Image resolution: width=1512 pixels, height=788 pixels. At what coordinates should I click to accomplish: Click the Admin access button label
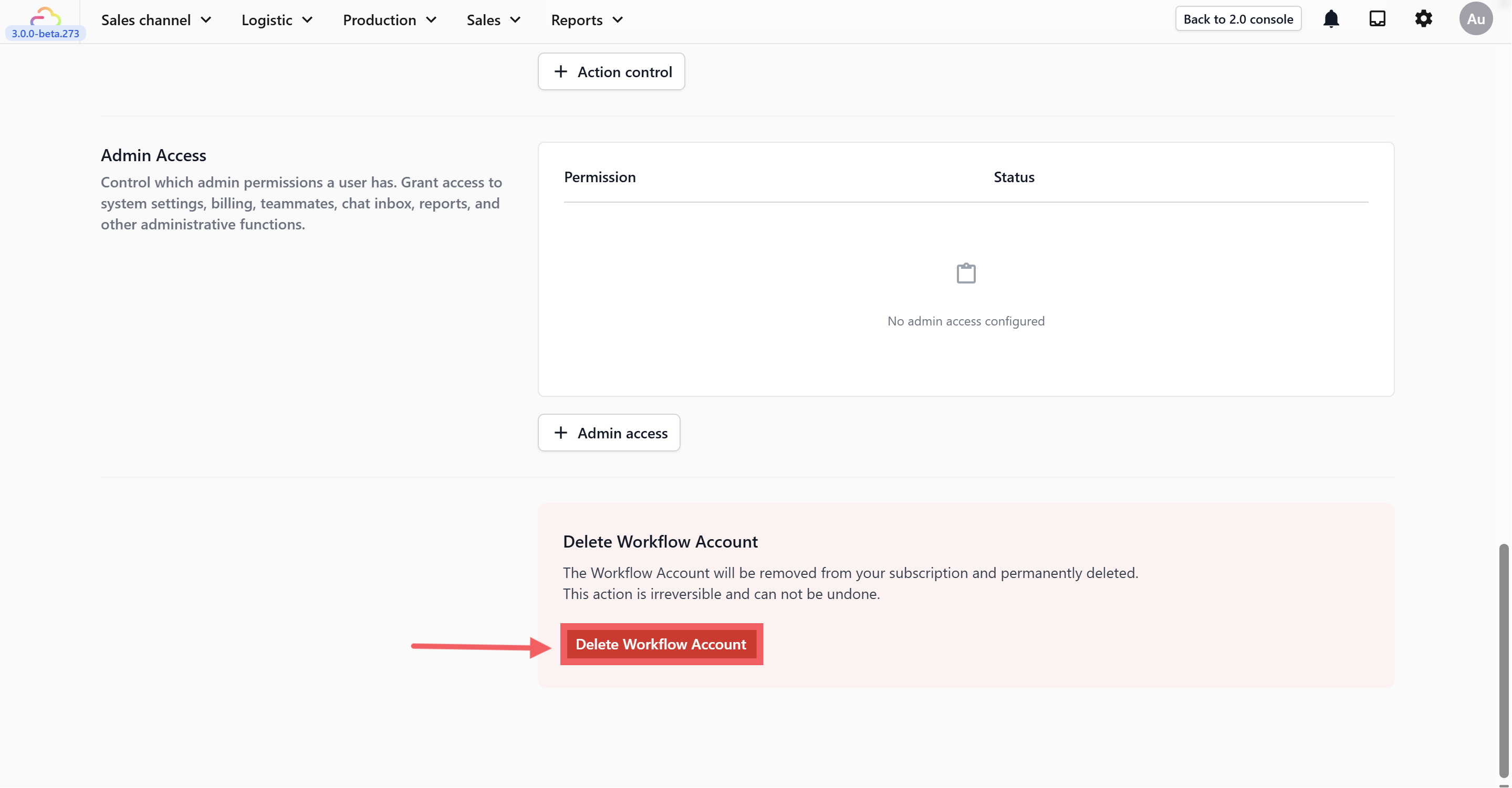coord(622,433)
